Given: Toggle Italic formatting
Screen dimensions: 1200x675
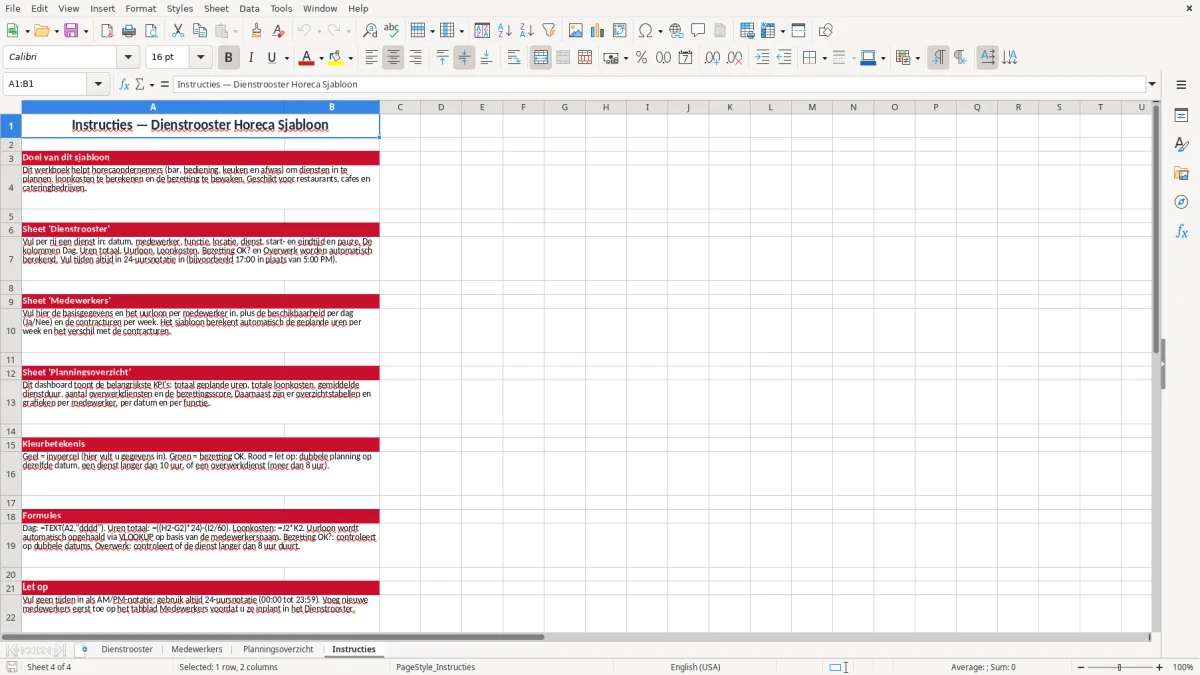Looking at the screenshot, I should [x=250, y=58].
